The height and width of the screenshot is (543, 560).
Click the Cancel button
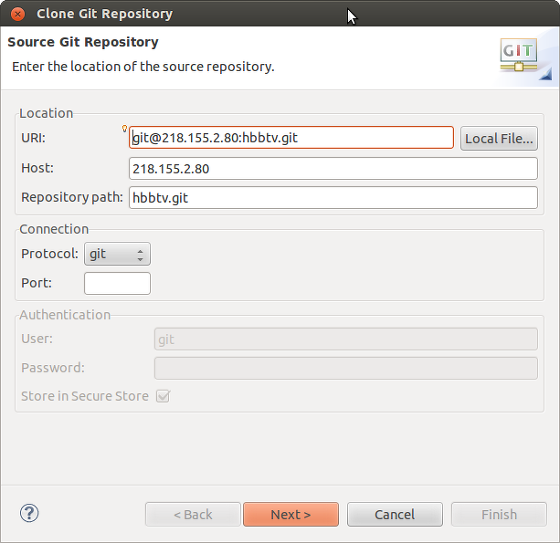[395, 514]
